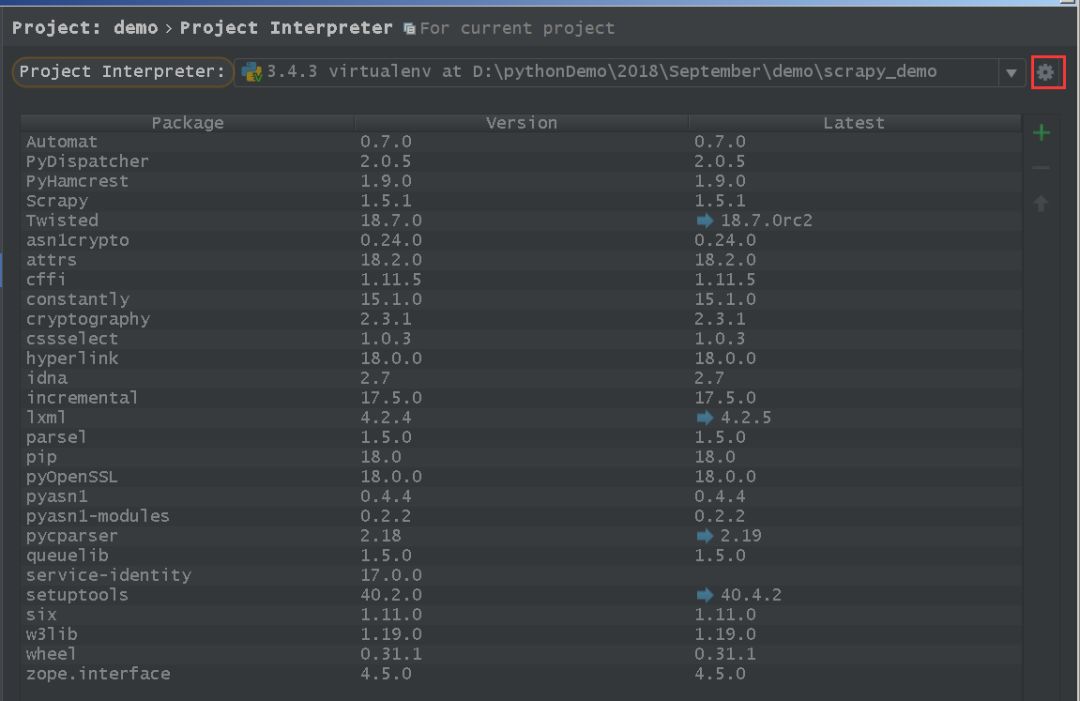Select the six package row
The width and height of the screenshot is (1080, 701).
[521, 615]
